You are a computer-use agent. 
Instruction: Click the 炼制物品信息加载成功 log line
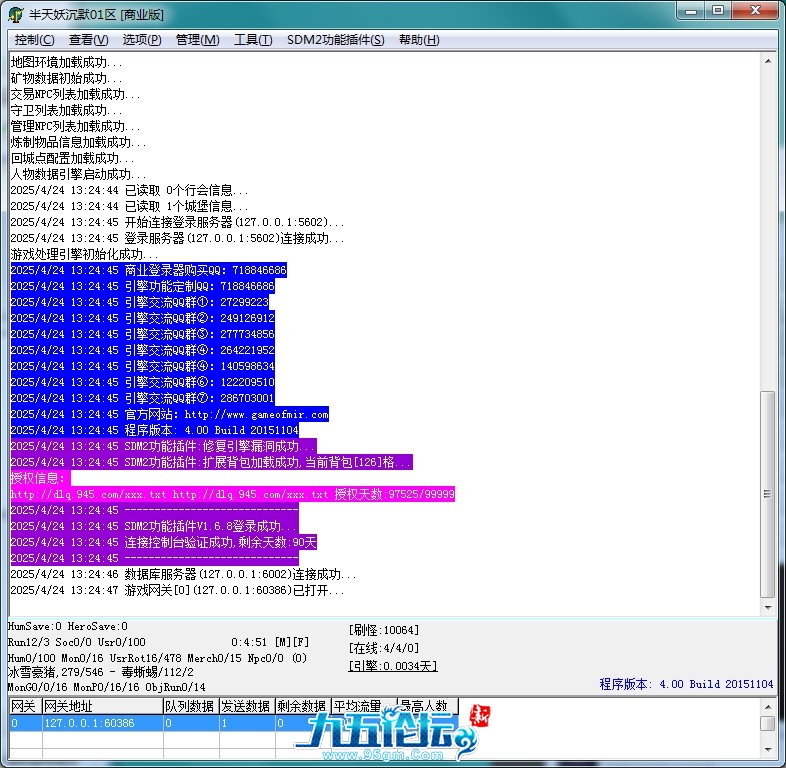[x=78, y=142]
